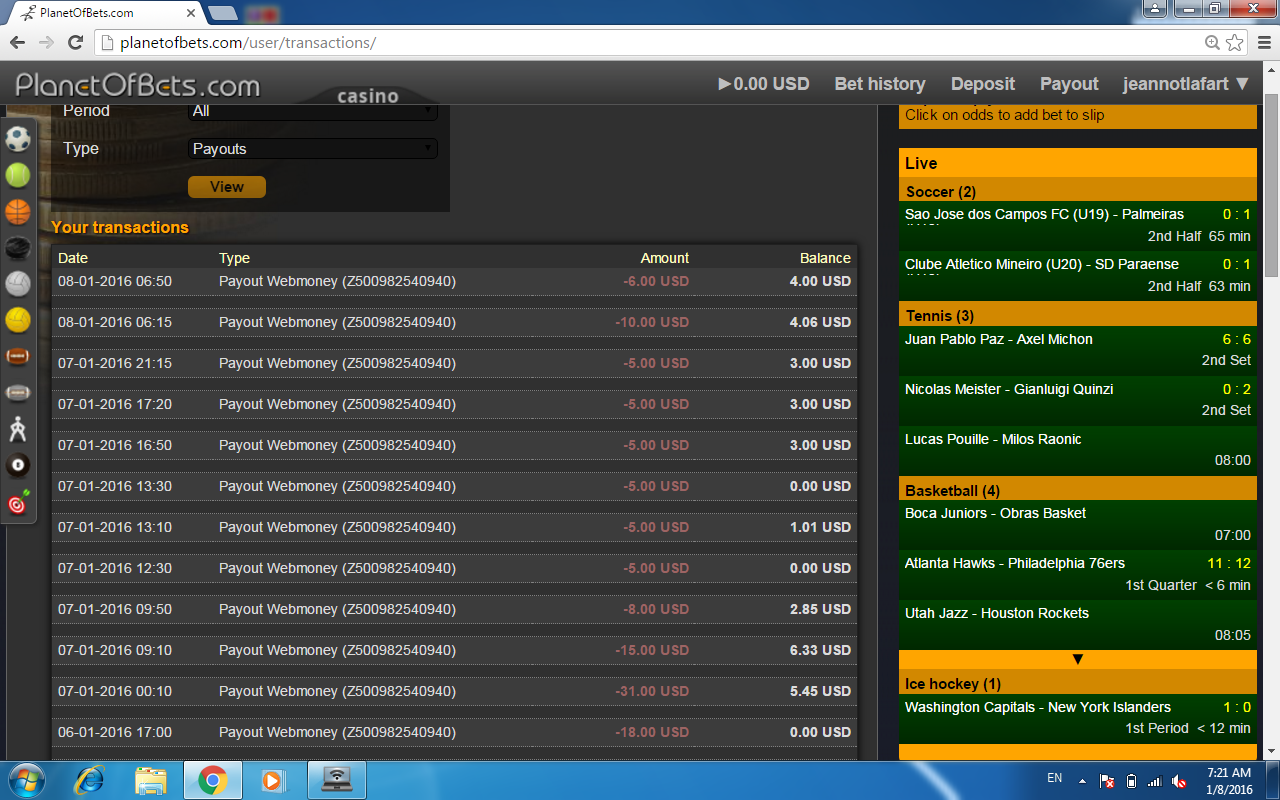The image size is (1280, 800).
Task: Click the 08-01-2016 06:50 transaction date
Action: pyautogui.click(x=115, y=281)
